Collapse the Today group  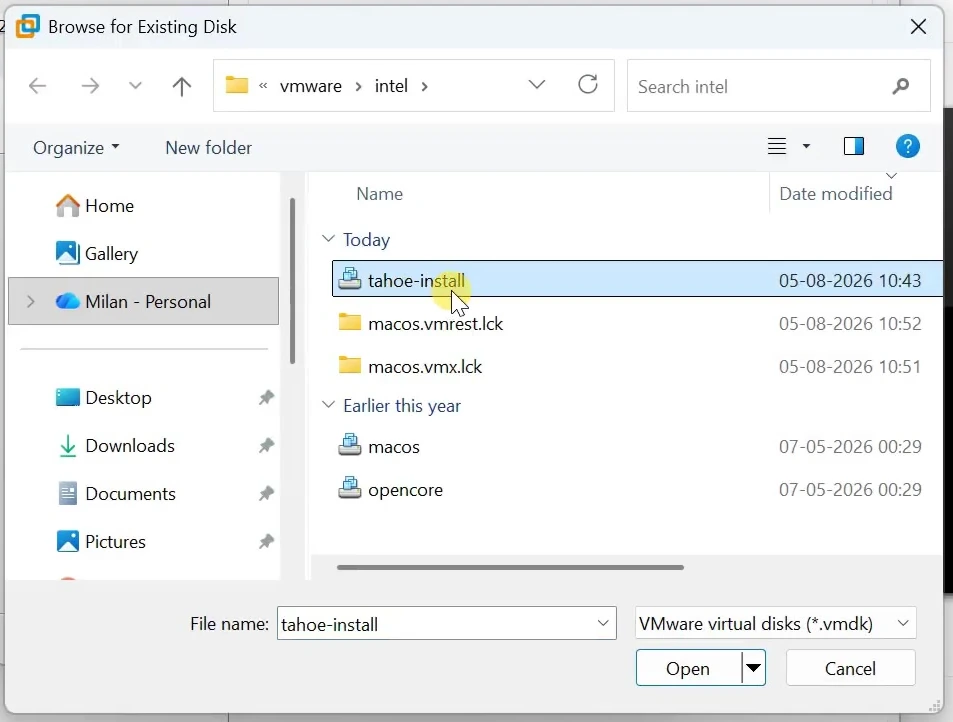click(x=328, y=239)
